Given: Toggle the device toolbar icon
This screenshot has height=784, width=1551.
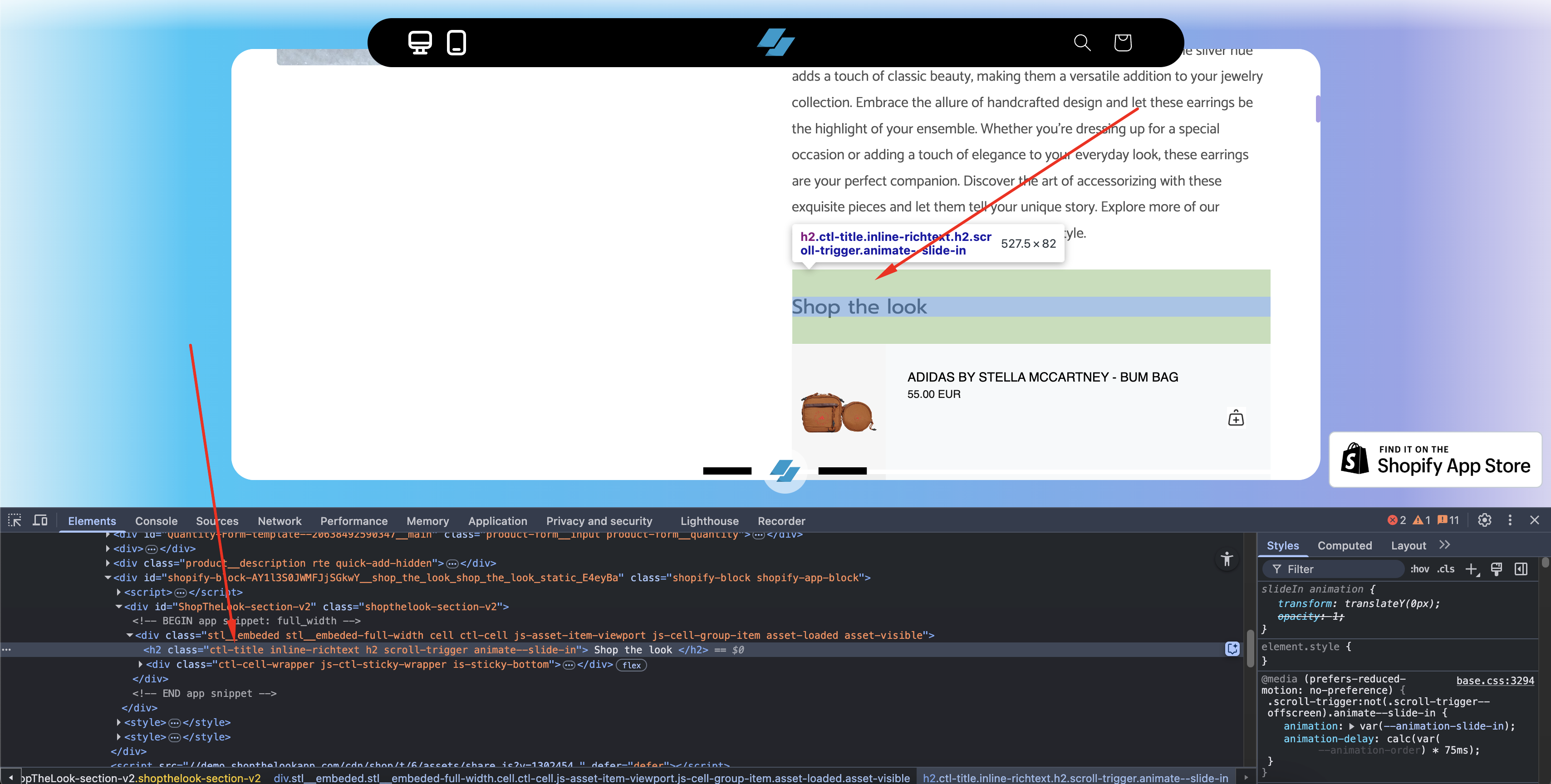Looking at the screenshot, I should click(x=40, y=520).
